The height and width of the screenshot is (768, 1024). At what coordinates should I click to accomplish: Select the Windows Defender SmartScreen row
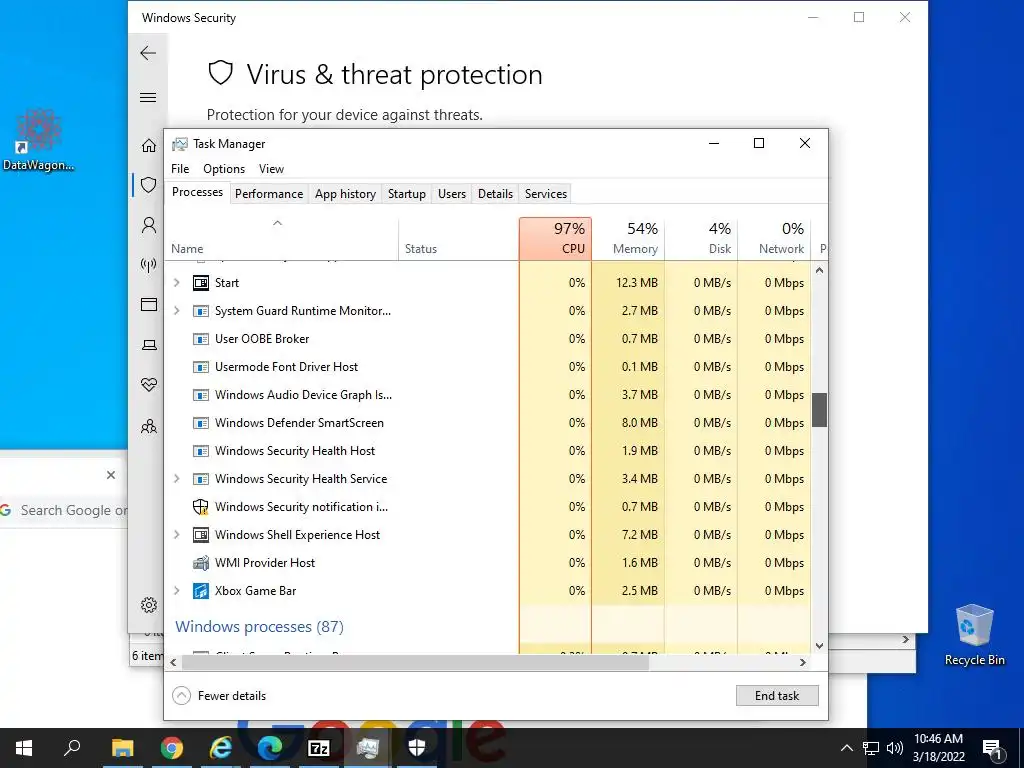tap(487, 423)
